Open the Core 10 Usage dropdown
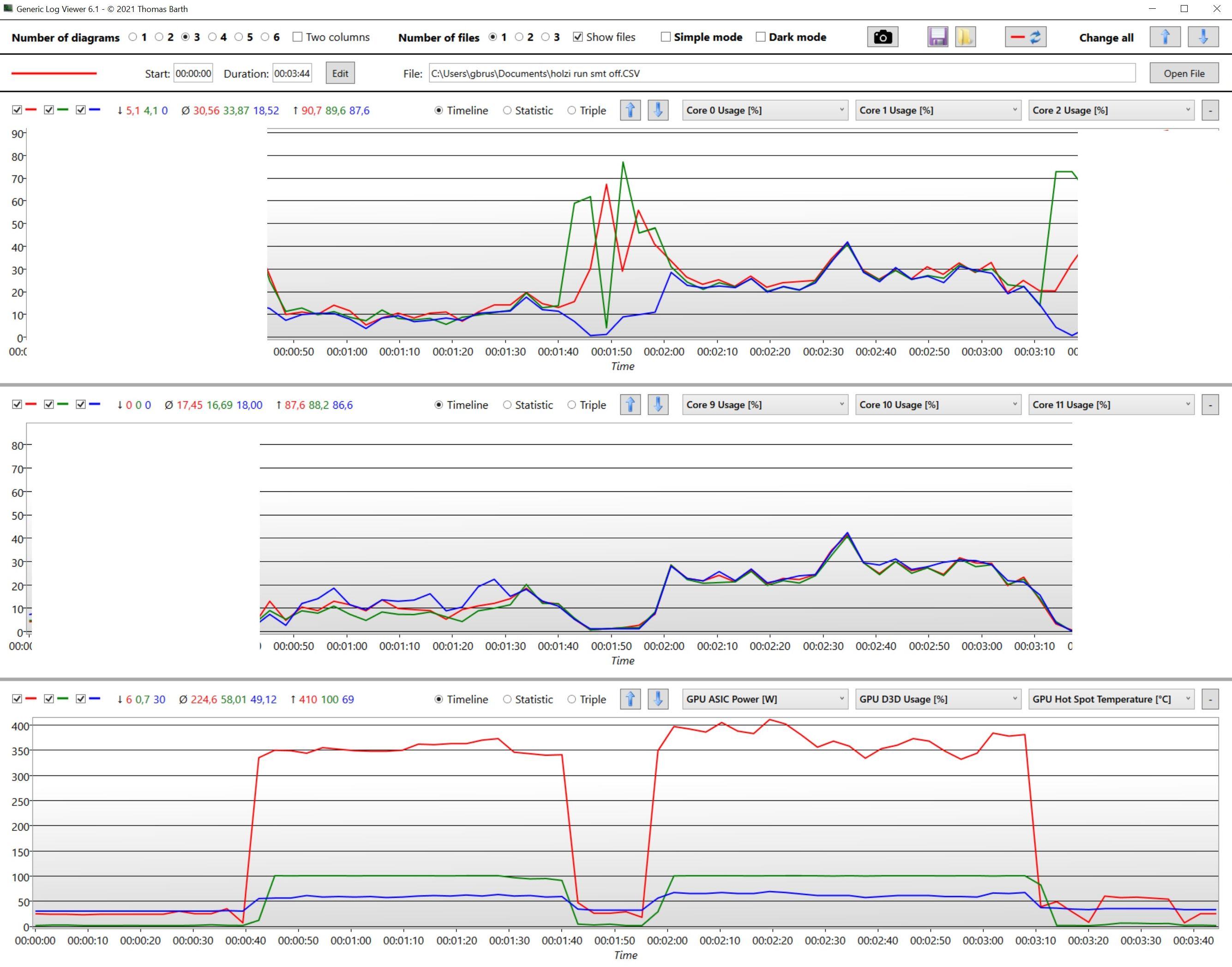 pos(938,405)
